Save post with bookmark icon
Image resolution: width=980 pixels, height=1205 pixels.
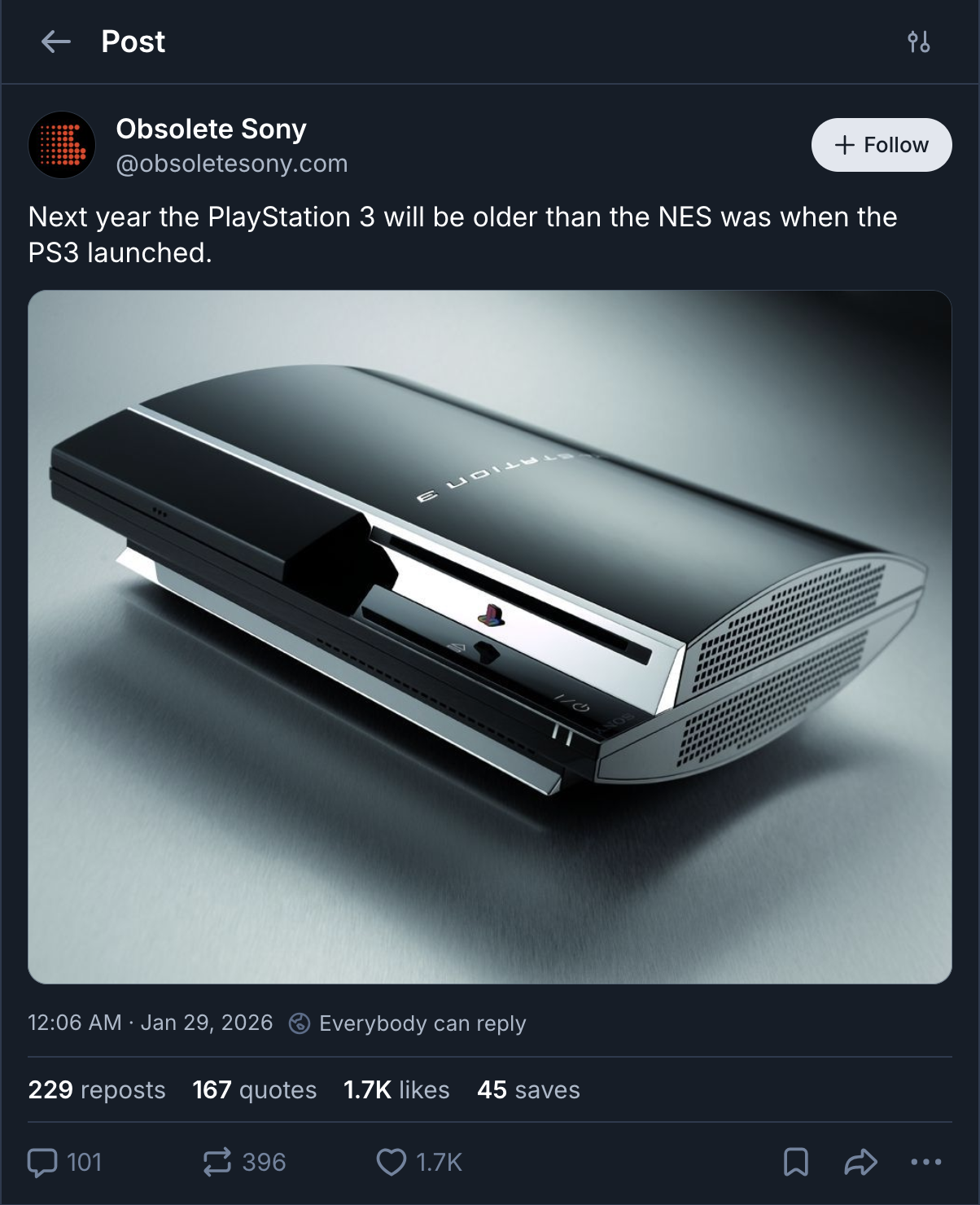[x=796, y=1162]
